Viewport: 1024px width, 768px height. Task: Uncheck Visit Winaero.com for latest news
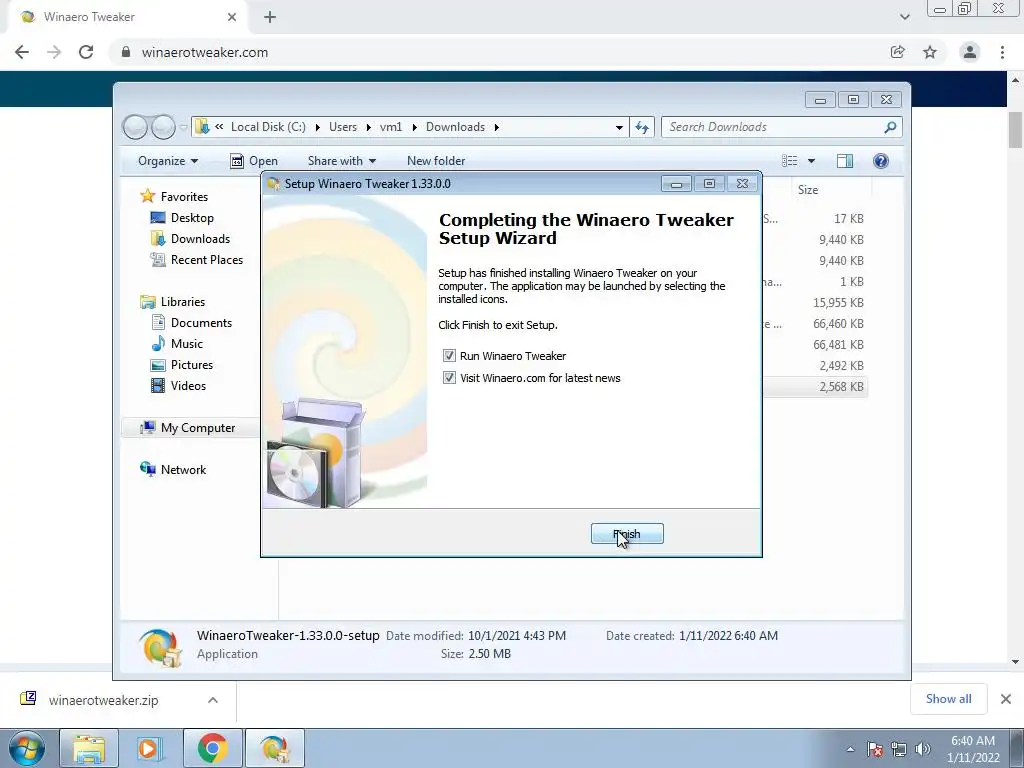coord(449,378)
